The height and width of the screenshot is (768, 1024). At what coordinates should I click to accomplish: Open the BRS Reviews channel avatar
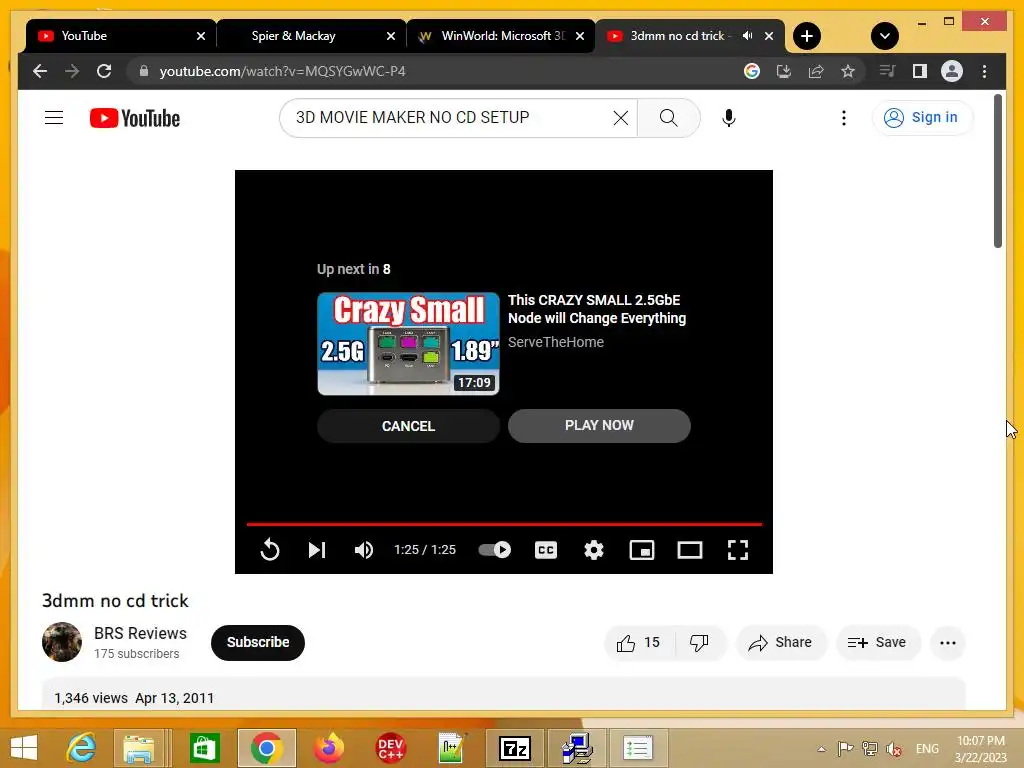62,642
